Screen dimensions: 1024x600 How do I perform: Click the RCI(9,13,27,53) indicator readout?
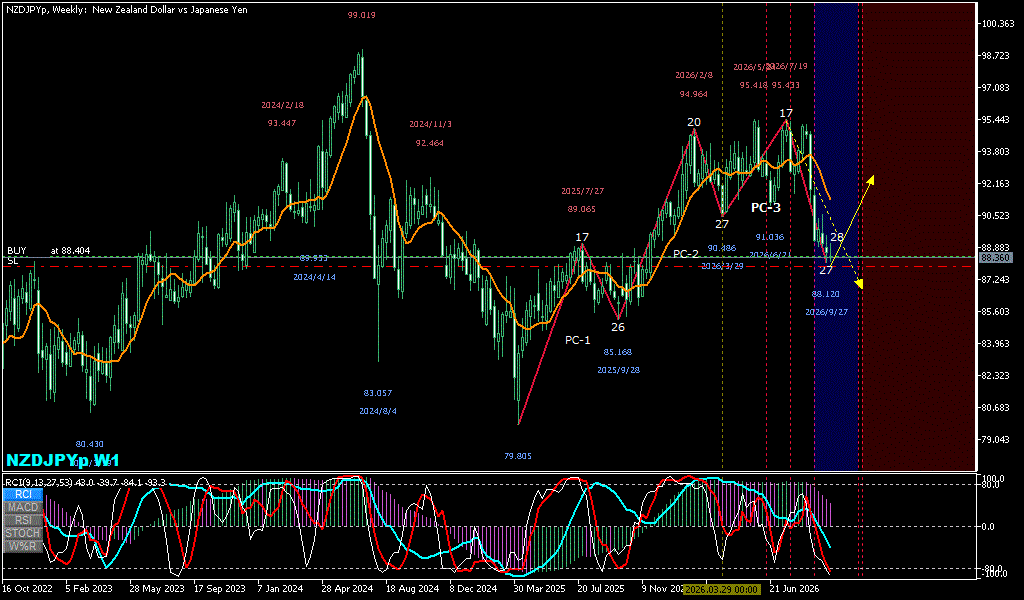pyautogui.click(x=86, y=483)
